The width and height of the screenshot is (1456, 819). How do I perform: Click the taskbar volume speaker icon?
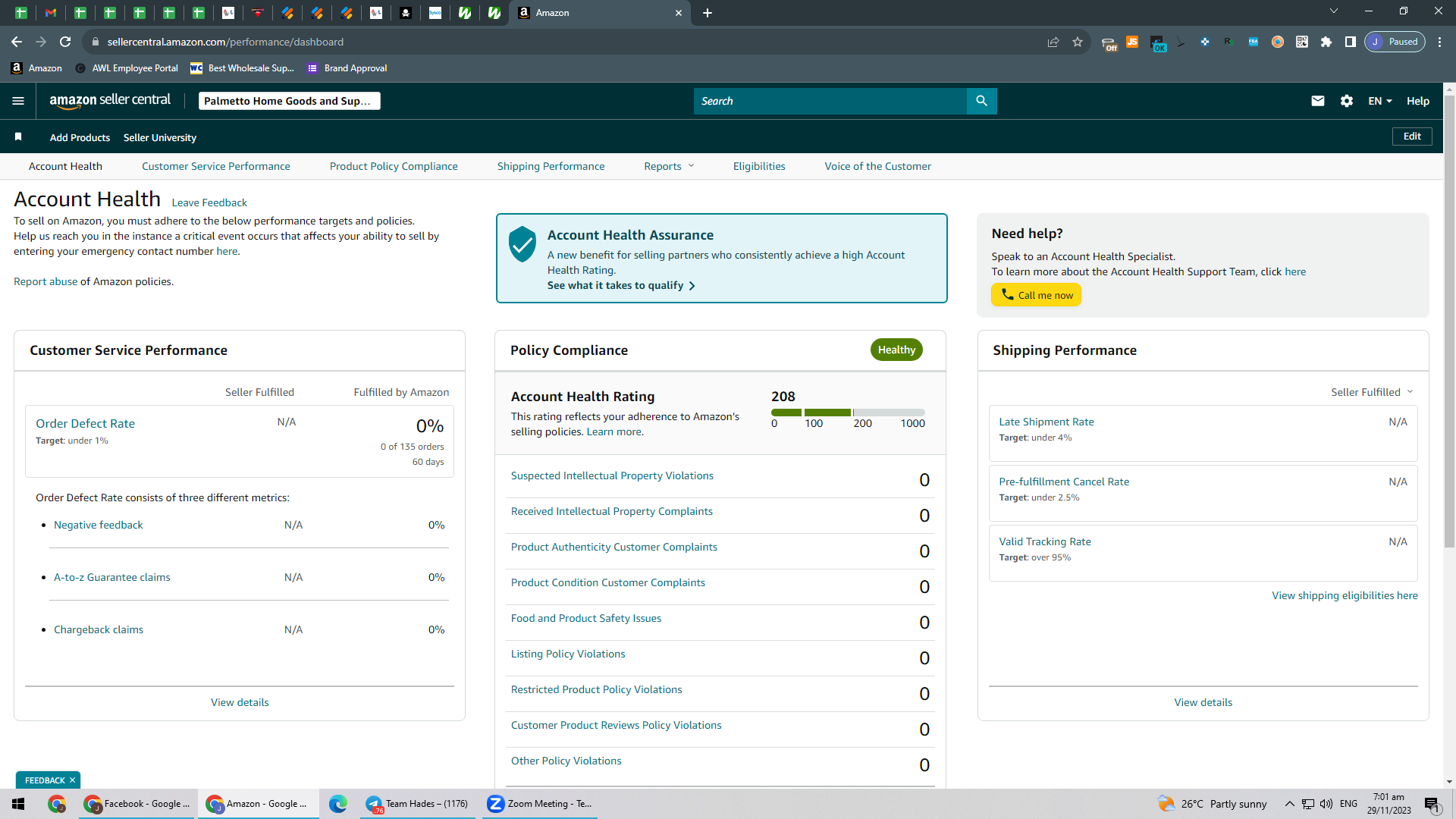[1326, 804]
